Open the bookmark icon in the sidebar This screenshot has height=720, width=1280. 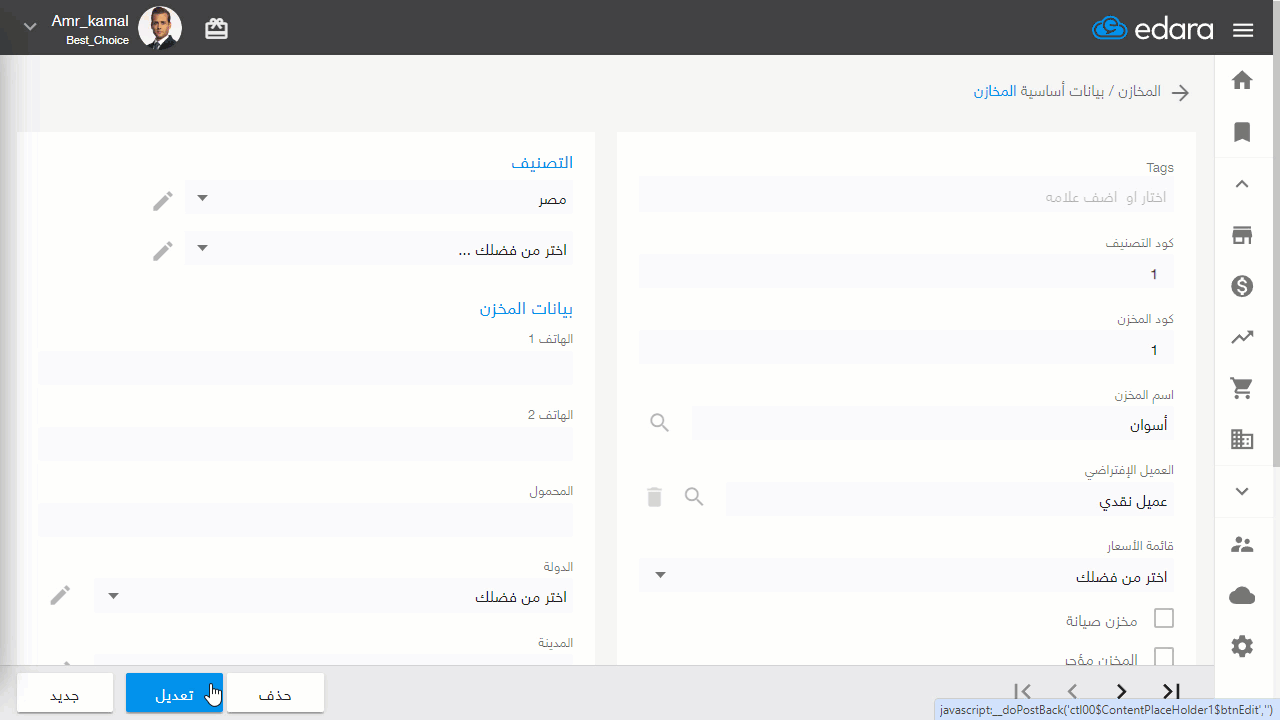point(1242,132)
